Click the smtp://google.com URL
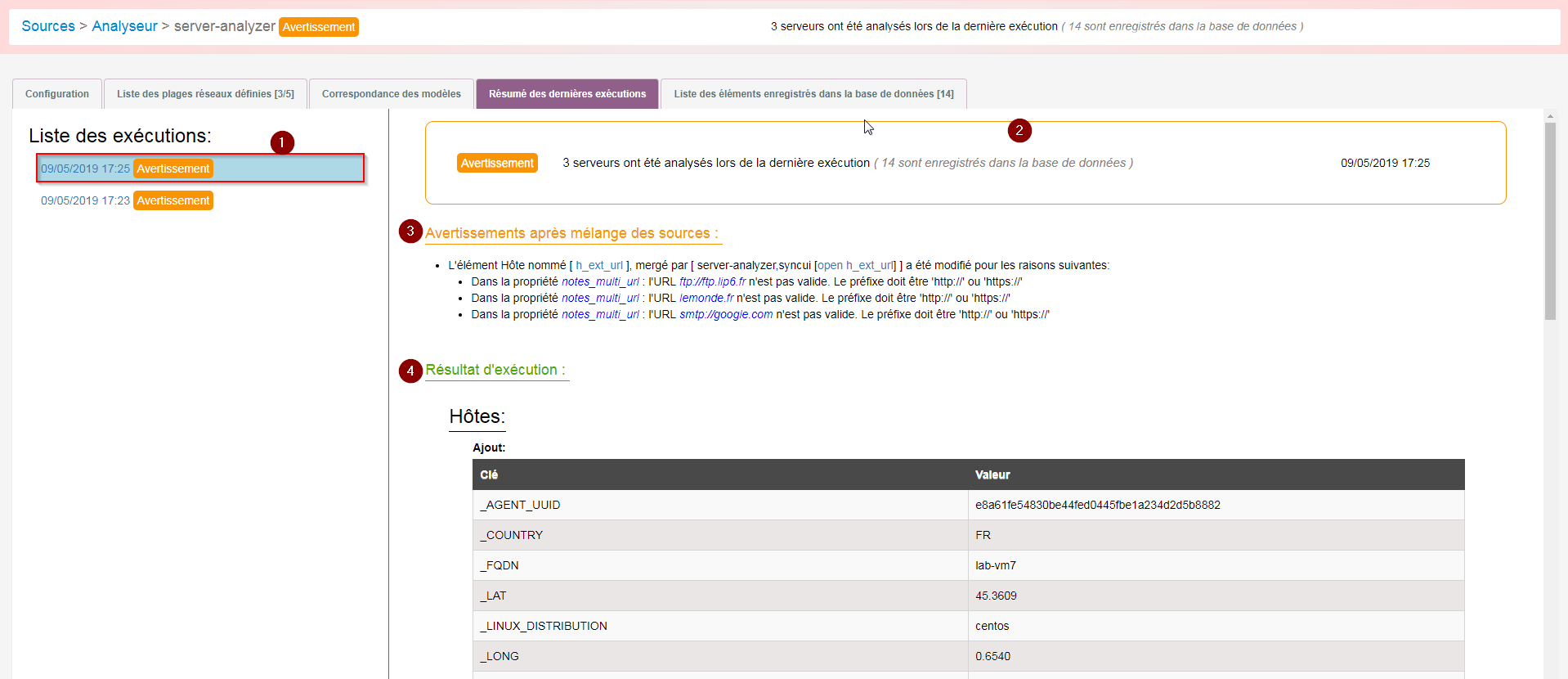Screen dimensions: 1568x679 (726, 314)
